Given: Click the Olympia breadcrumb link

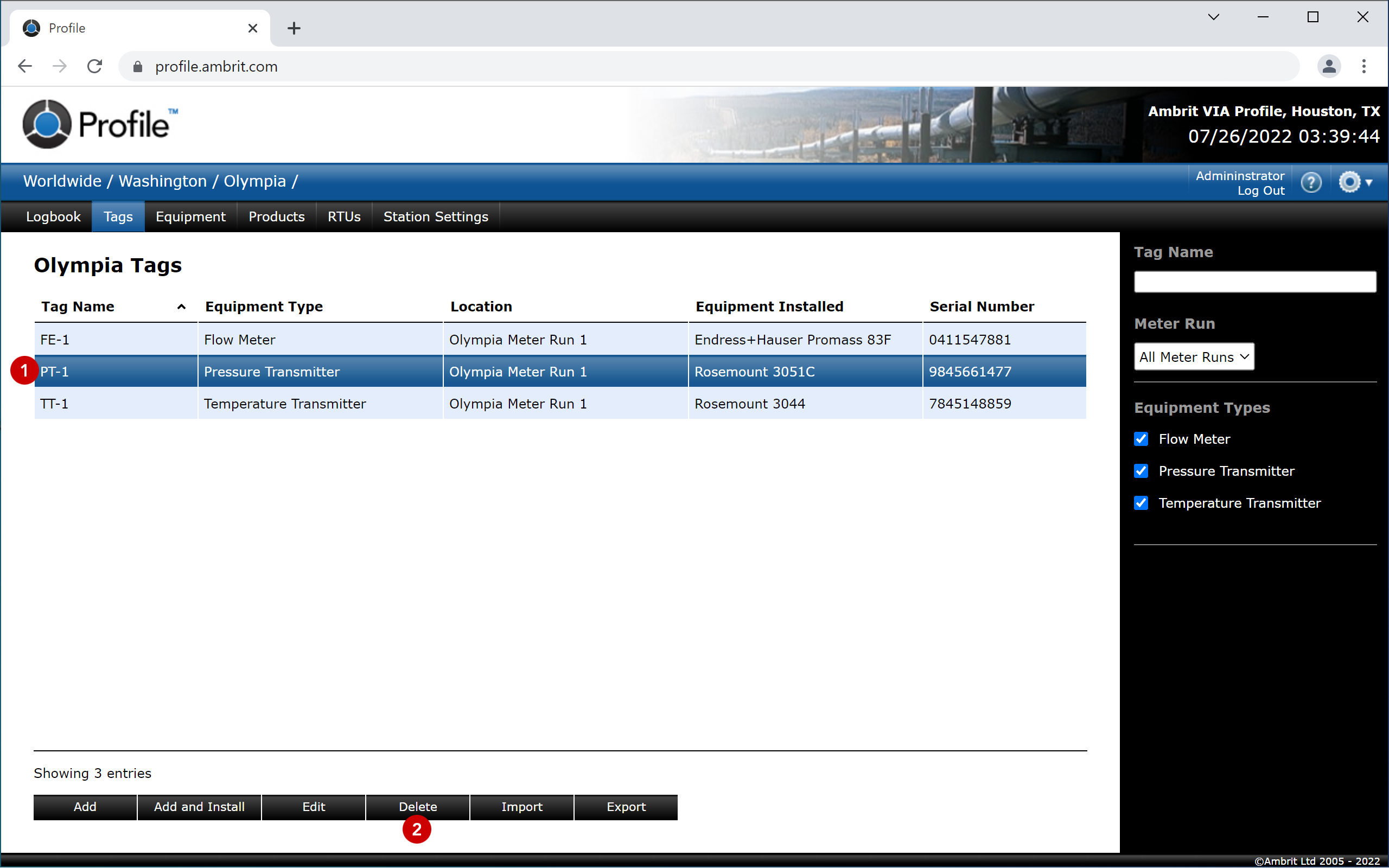Looking at the screenshot, I should (255, 181).
